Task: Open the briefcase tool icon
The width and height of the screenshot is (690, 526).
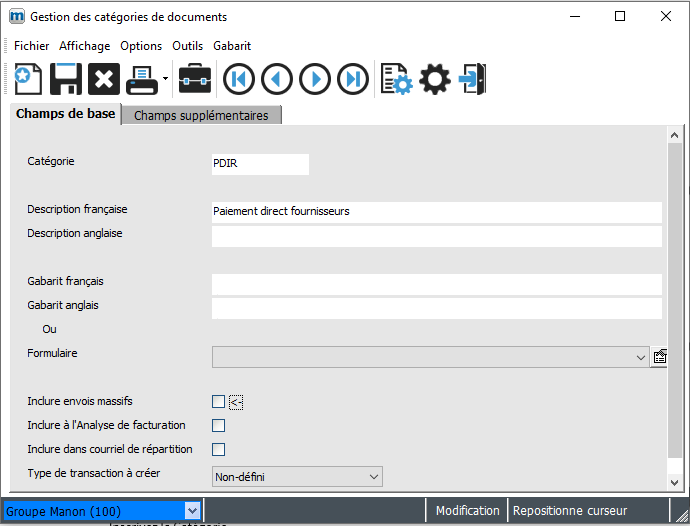Action: tap(195, 78)
